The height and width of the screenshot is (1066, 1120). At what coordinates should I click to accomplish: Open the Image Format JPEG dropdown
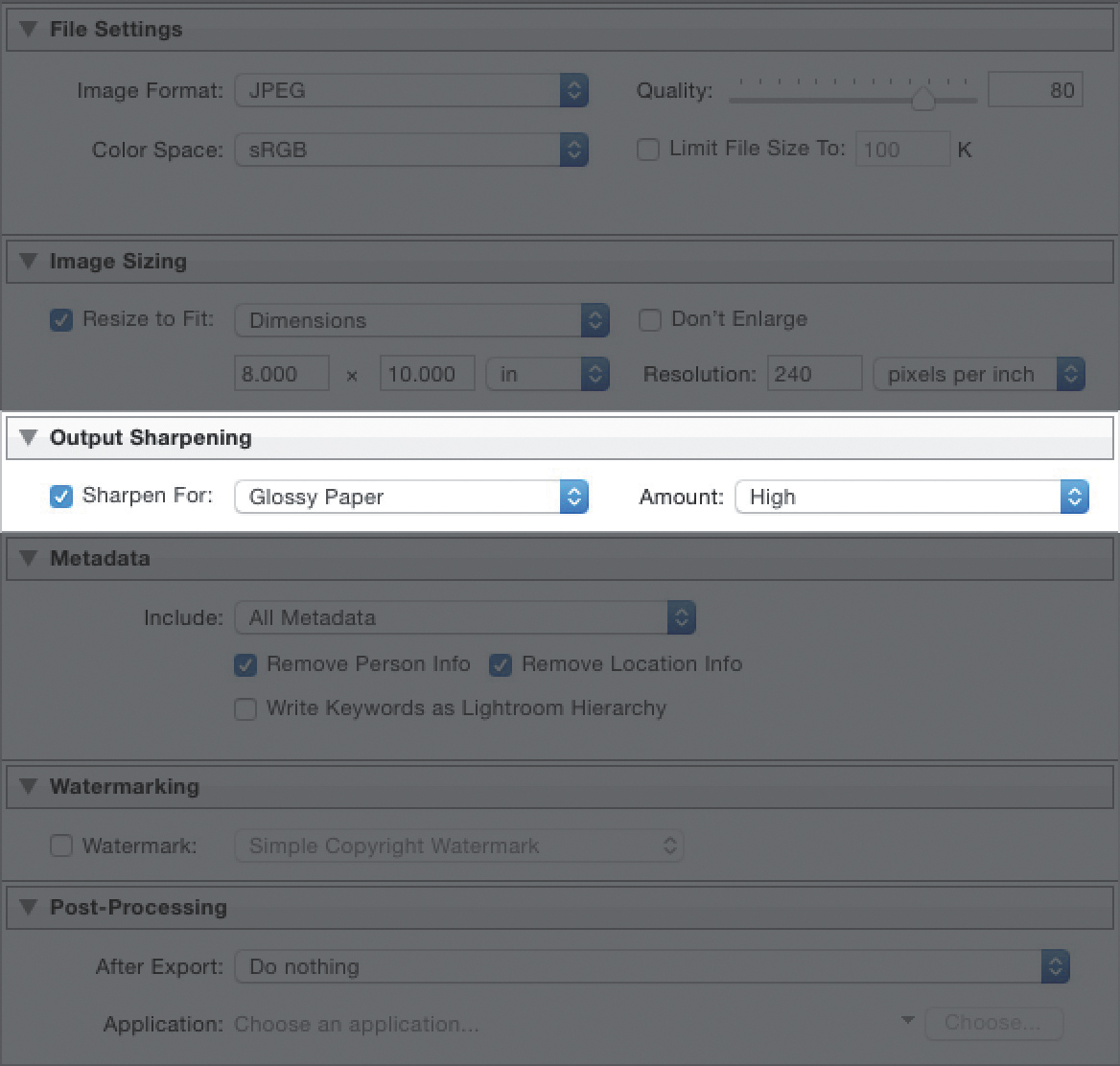click(x=410, y=91)
